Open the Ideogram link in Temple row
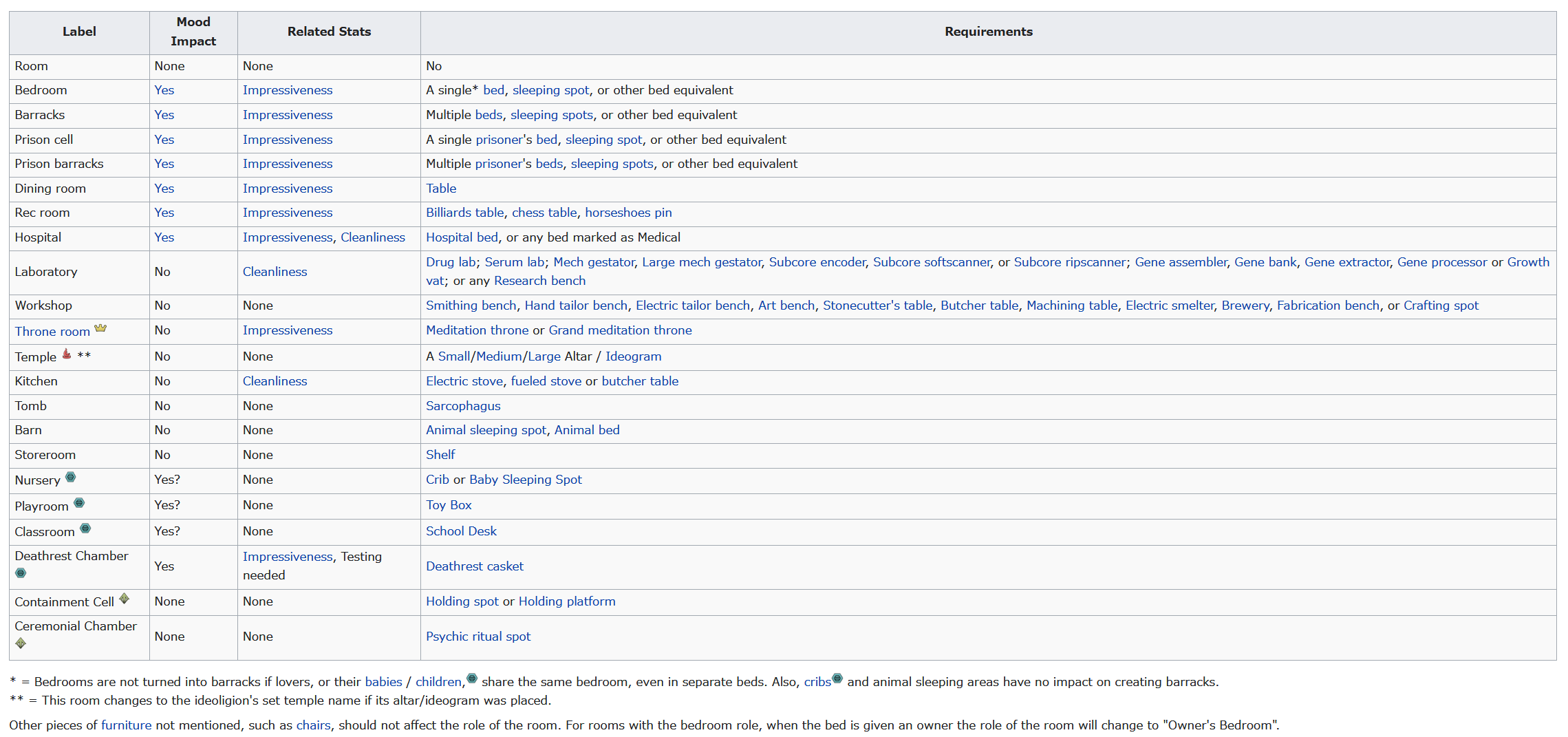1568x737 pixels. (x=633, y=356)
